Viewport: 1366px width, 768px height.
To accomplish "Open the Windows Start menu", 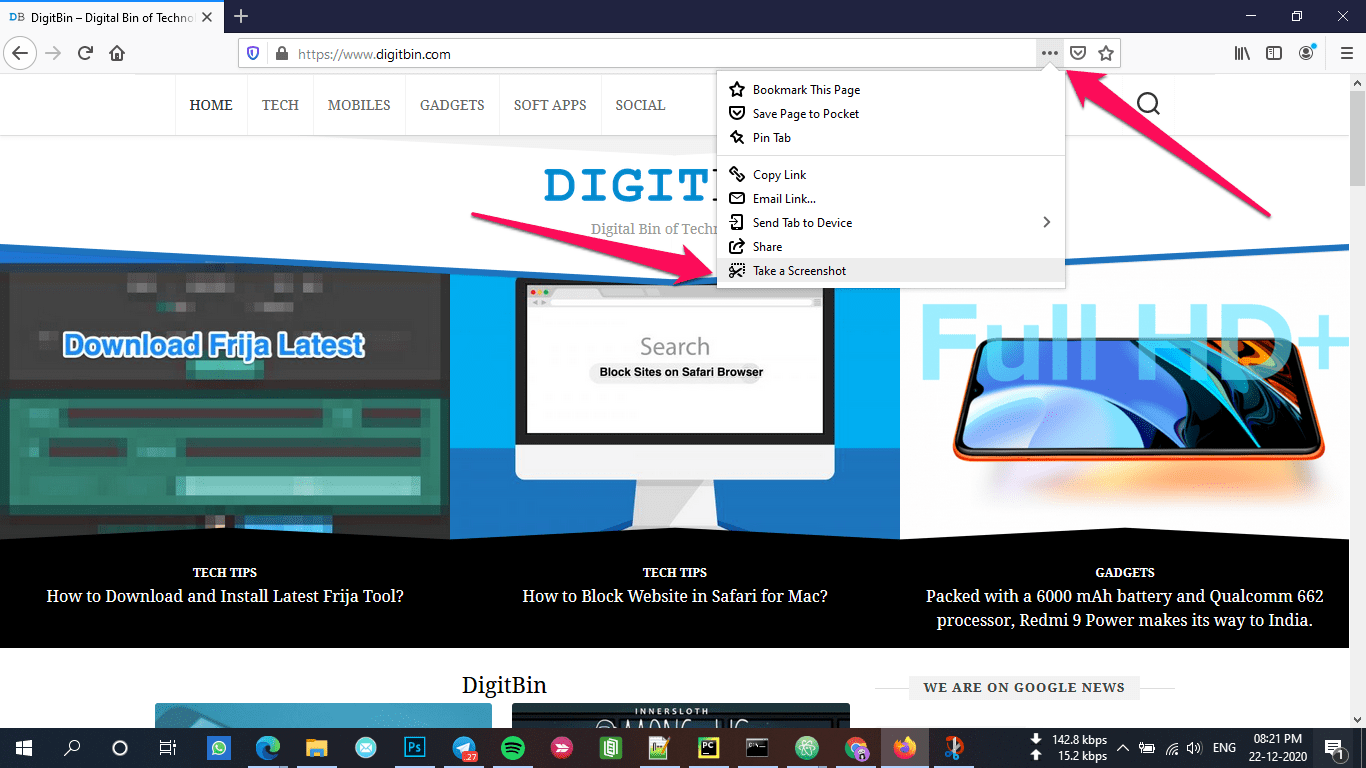I will [23, 748].
